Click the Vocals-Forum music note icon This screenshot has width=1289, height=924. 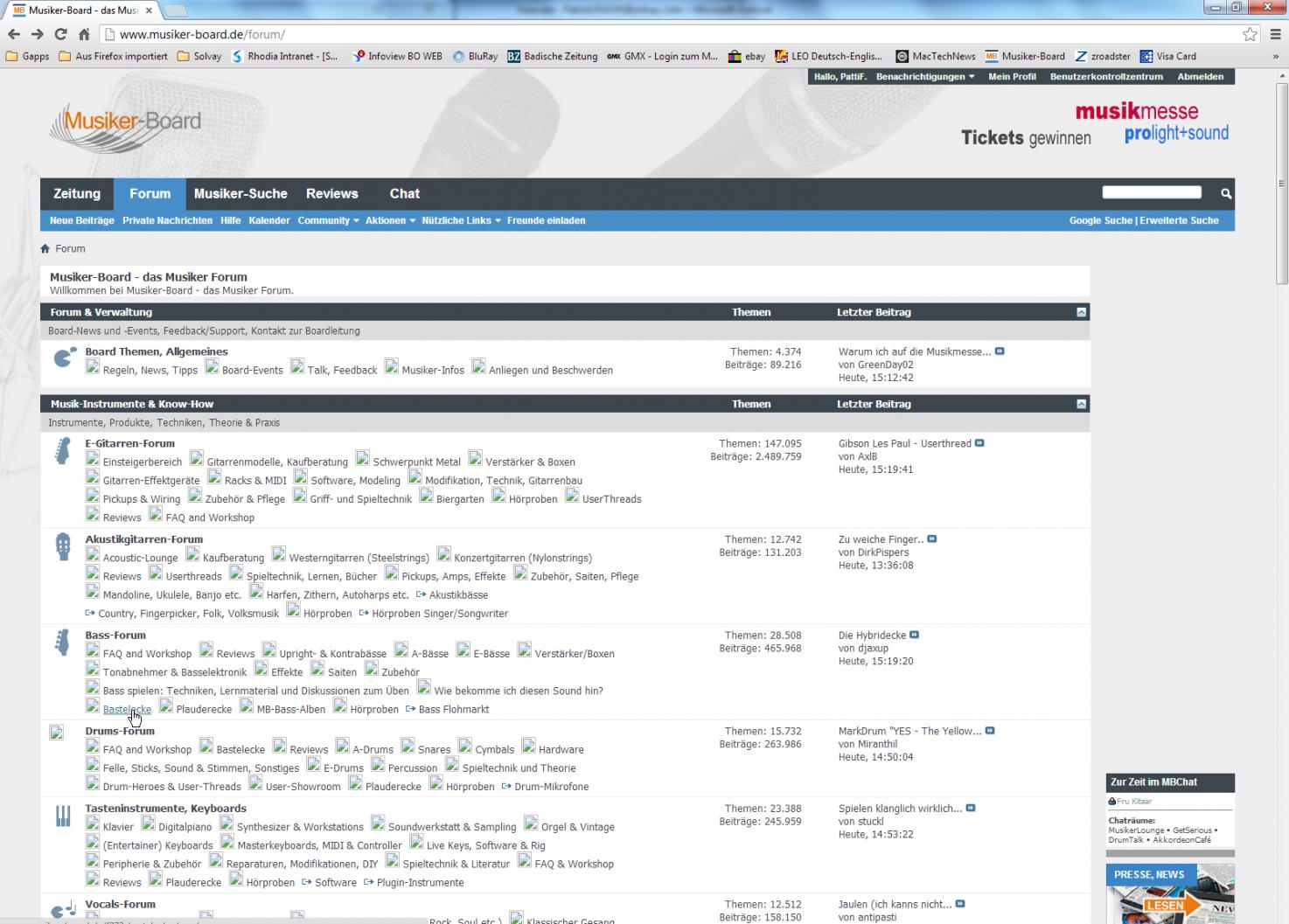(63, 910)
